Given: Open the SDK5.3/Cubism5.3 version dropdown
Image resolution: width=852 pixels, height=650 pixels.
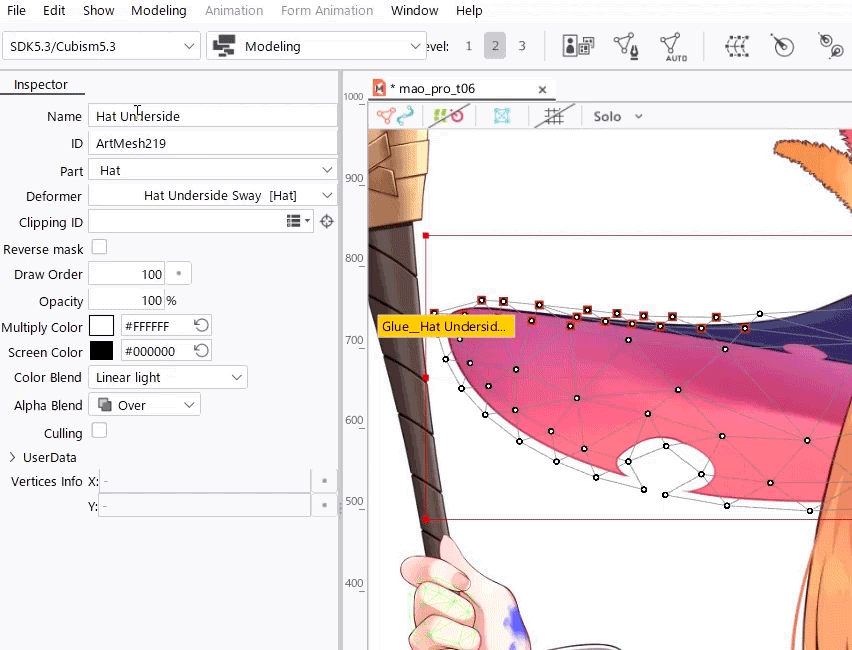Looking at the screenshot, I should pos(102,46).
